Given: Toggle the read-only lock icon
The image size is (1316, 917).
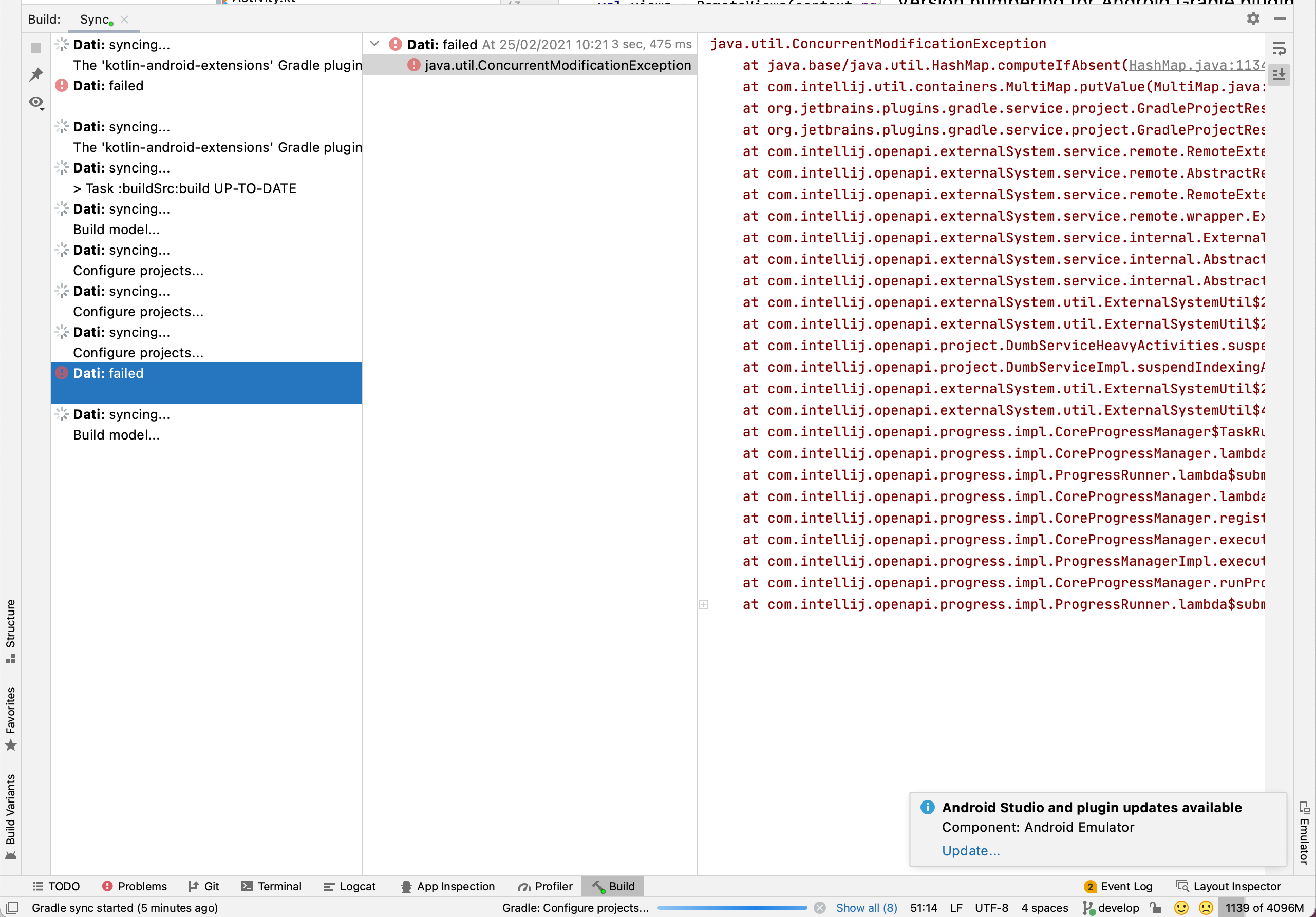Looking at the screenshot, I should coord(1155,908).
